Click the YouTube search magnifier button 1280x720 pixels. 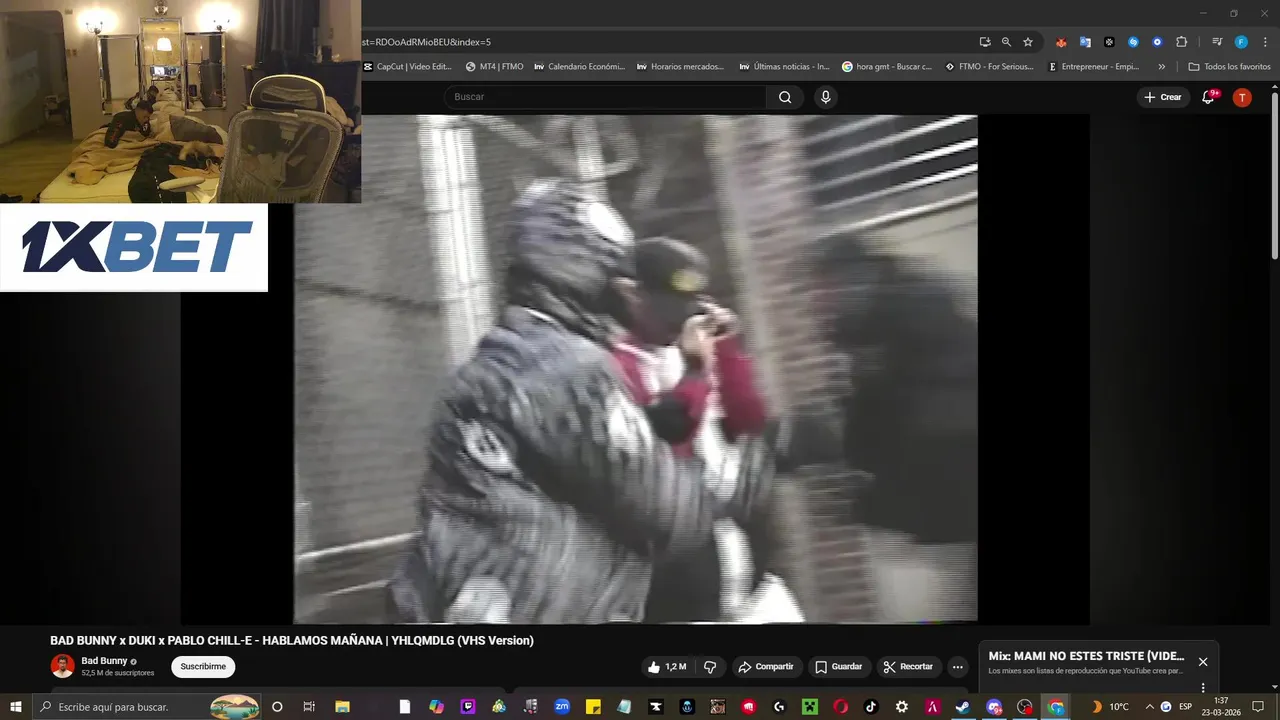(785, 97)
